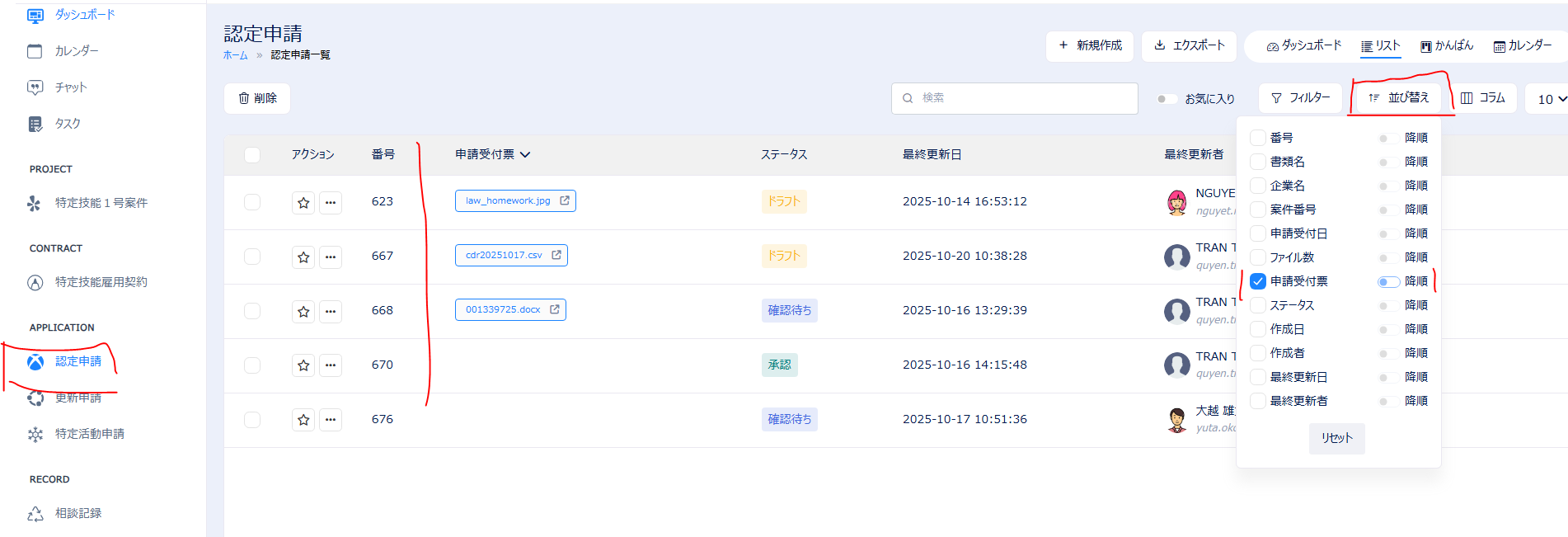Open the フィルター dropdown

tap(1300, 98)
